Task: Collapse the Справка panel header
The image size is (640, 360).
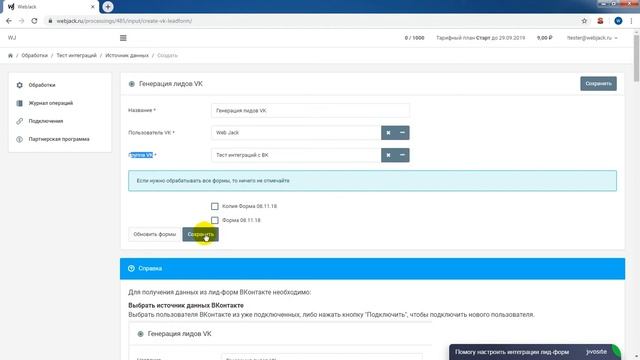Action: coord(372,269)
